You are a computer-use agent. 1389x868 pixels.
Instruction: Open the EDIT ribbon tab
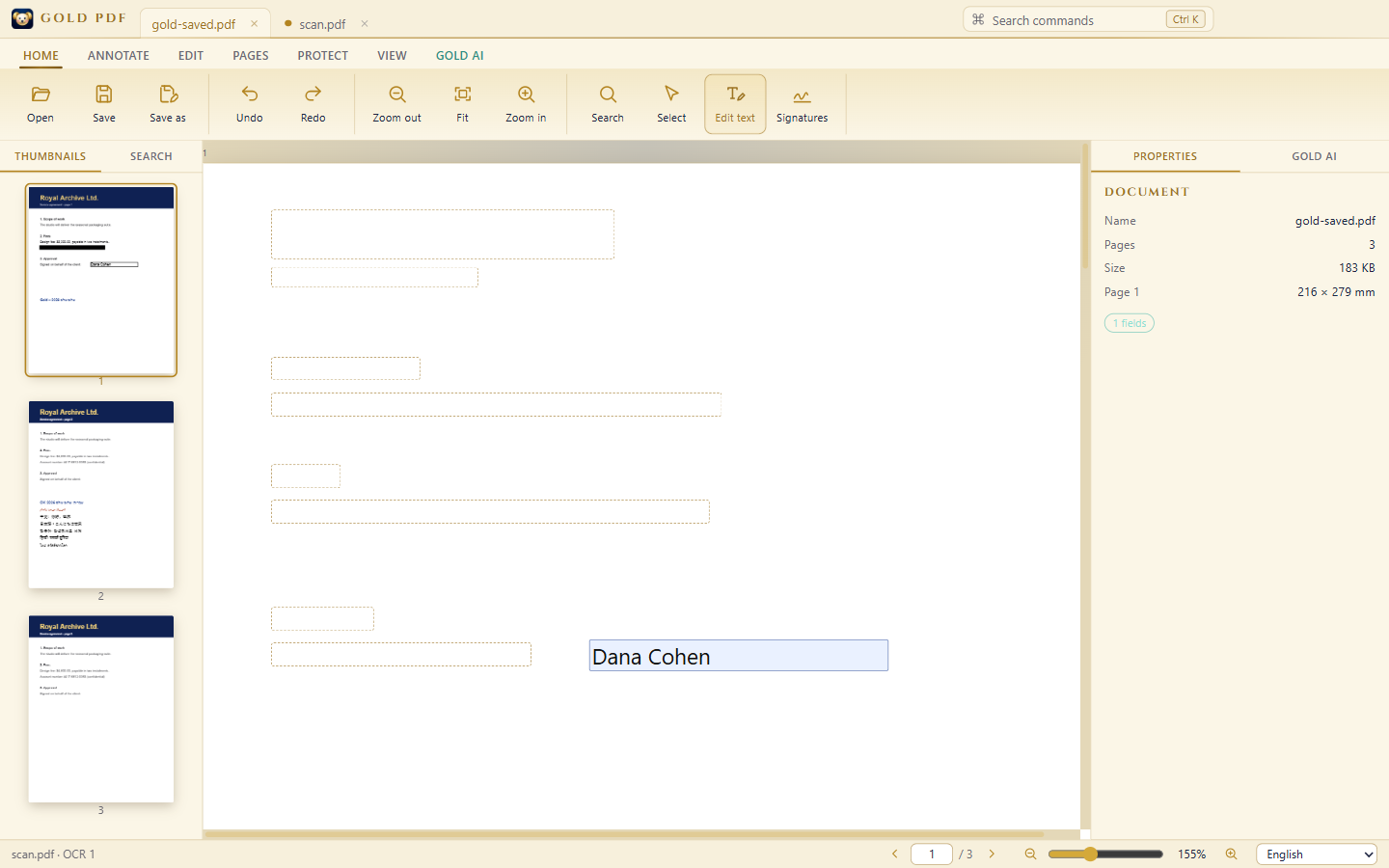pyautogui.click(x=191, y=55)
